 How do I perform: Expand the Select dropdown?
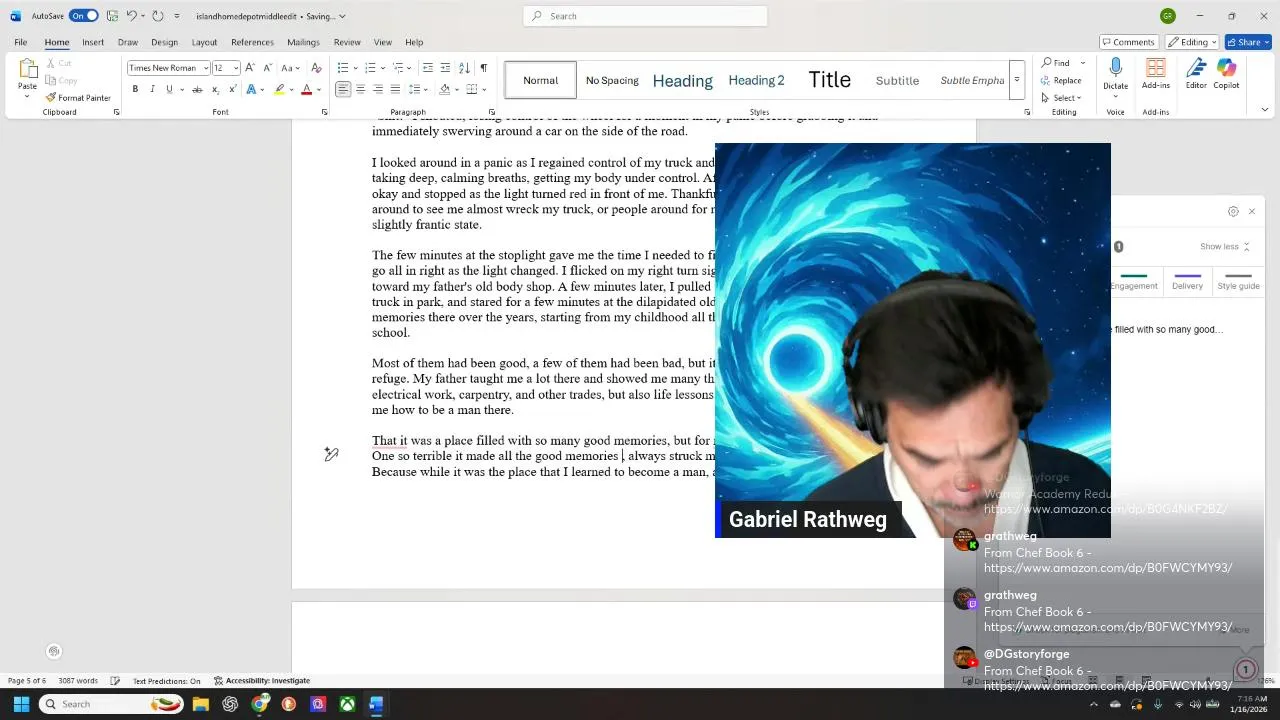point(1063,98)
